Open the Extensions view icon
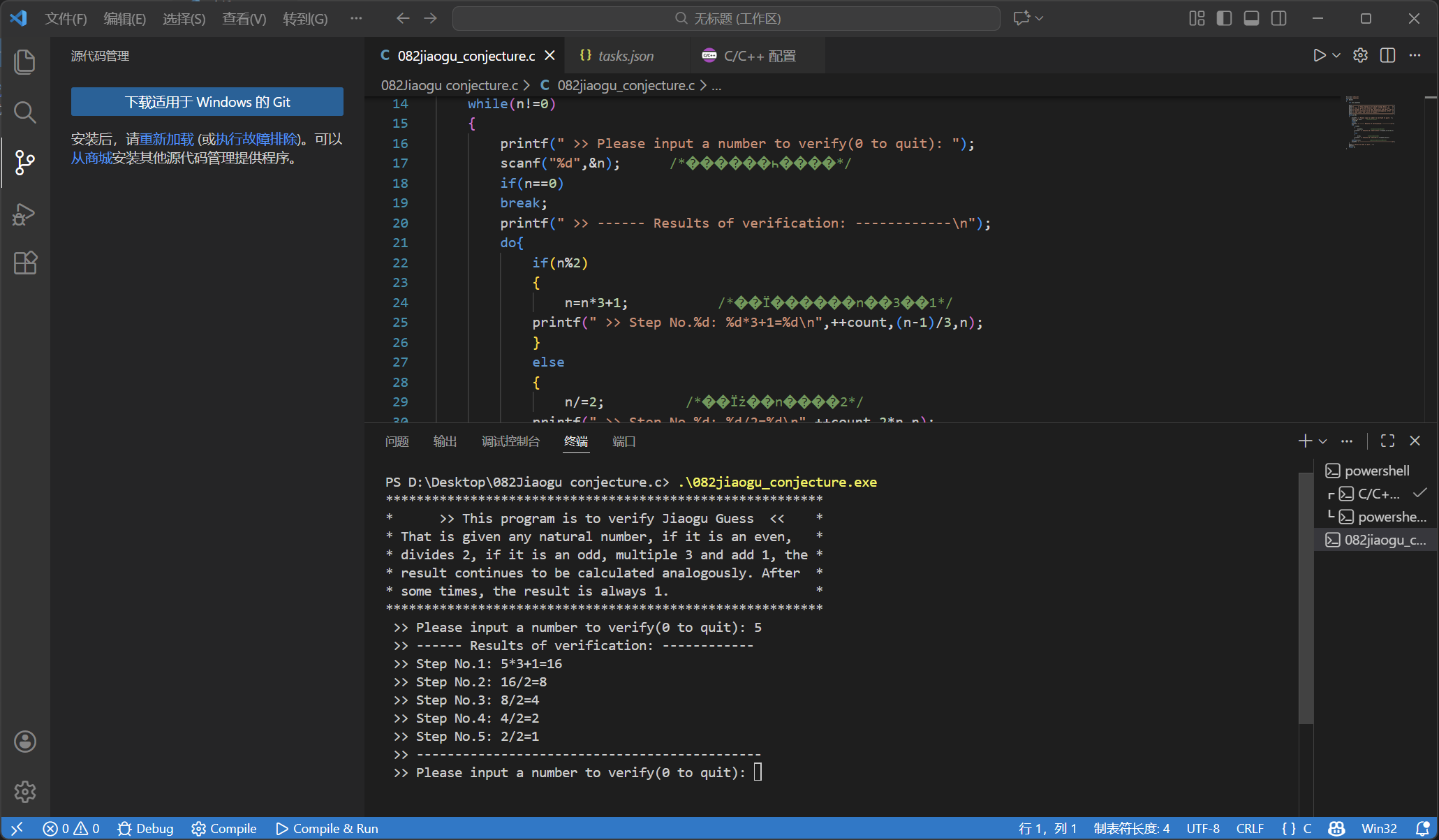 pyautogui.click(x=25, y=263)
